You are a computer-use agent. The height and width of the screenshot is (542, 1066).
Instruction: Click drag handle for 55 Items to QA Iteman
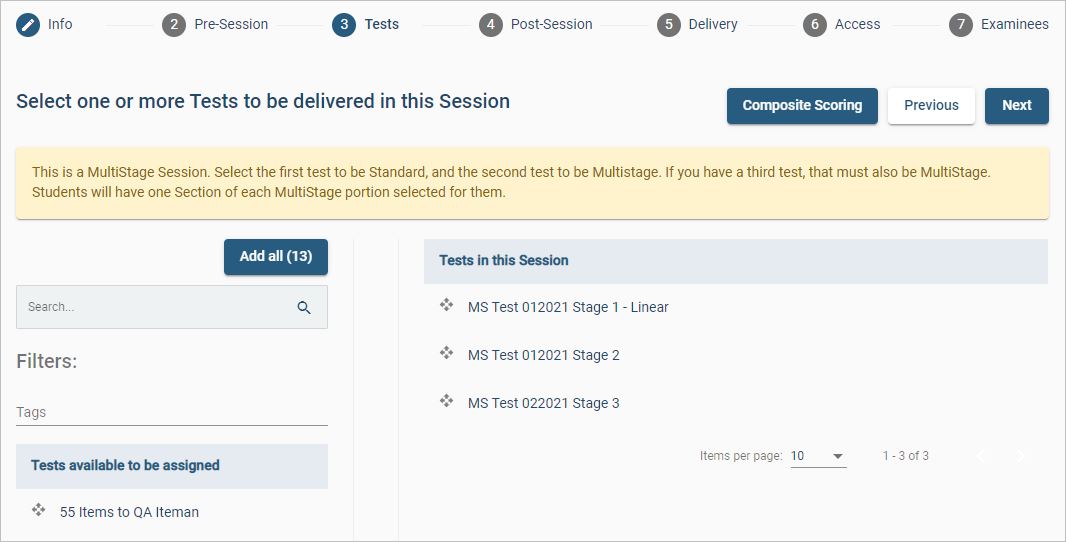point(39,511)
